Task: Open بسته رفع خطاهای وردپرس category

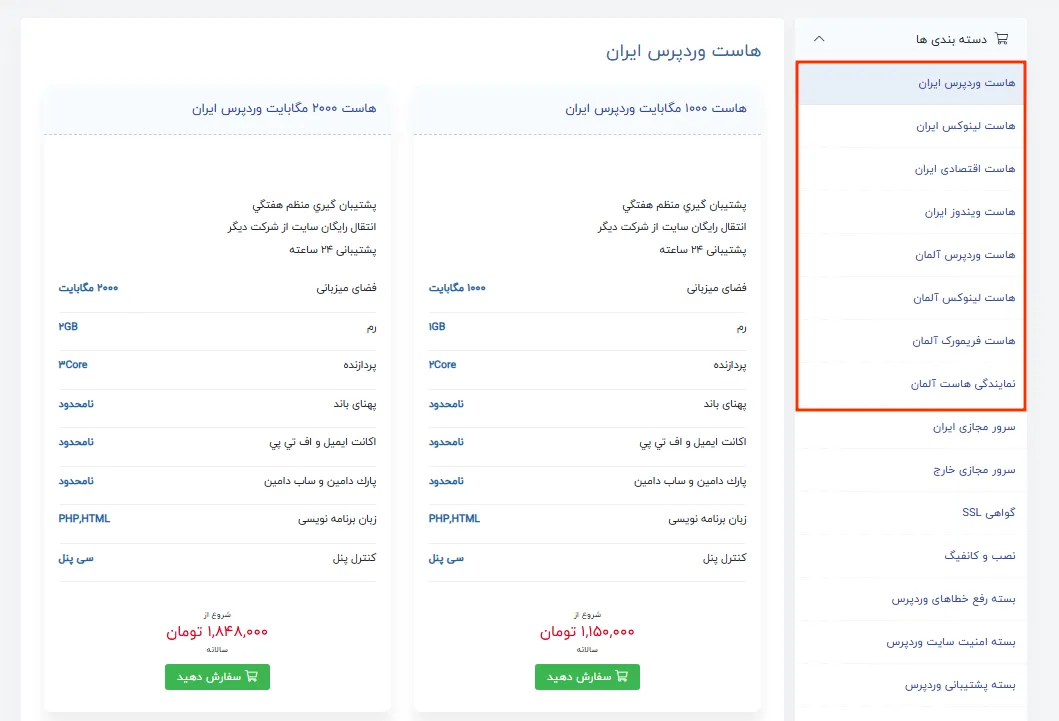Action: tap(911, 599)
